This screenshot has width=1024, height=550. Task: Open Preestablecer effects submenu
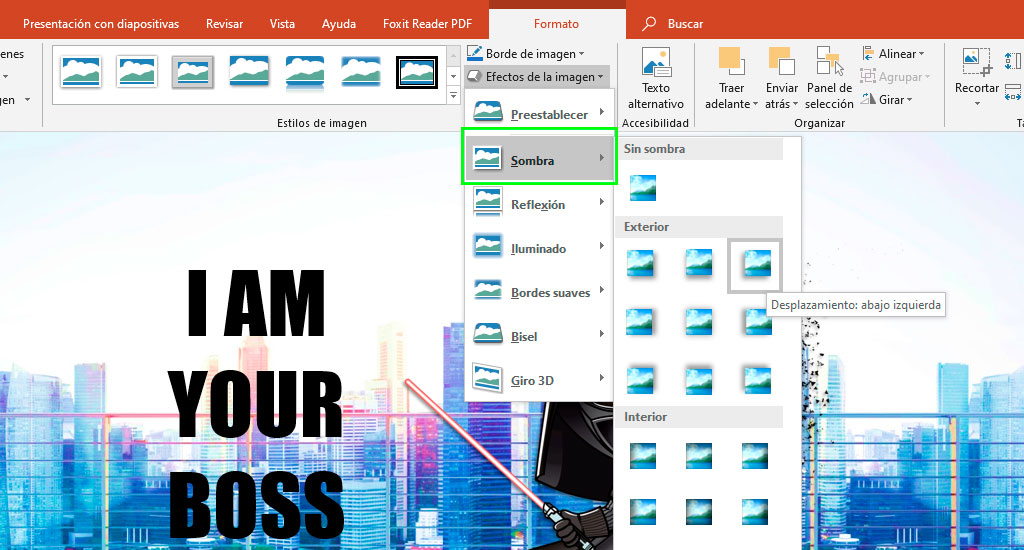539,114
